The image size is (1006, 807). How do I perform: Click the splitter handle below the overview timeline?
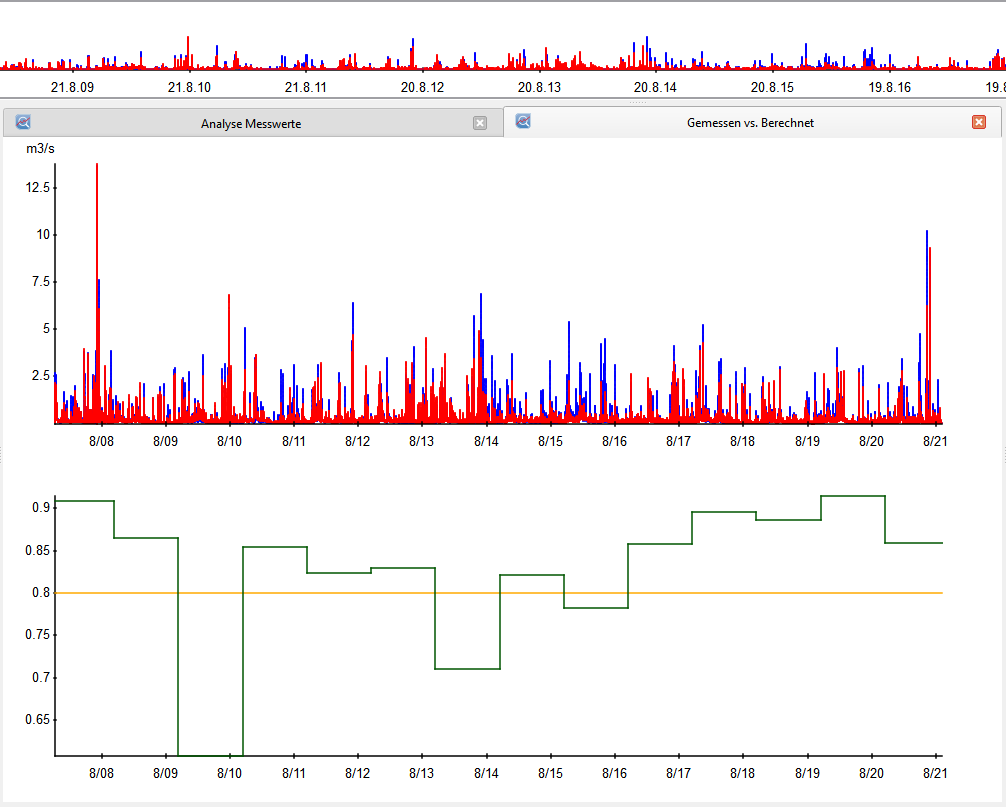point(637,103)
